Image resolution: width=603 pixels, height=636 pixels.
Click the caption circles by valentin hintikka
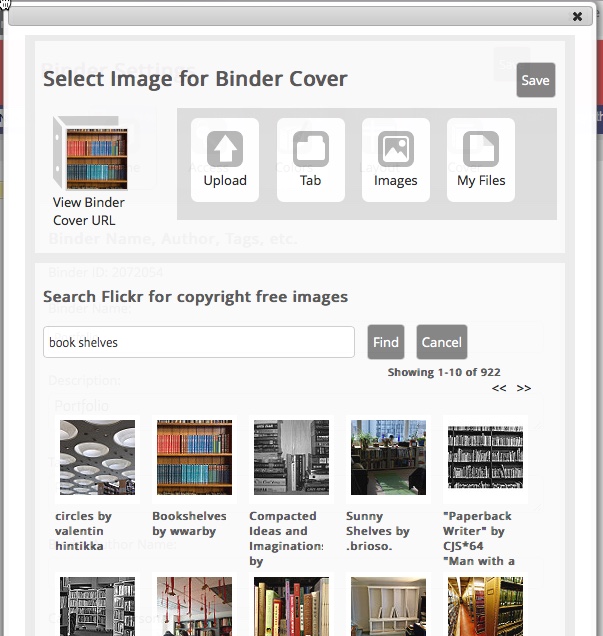[83, 531]
